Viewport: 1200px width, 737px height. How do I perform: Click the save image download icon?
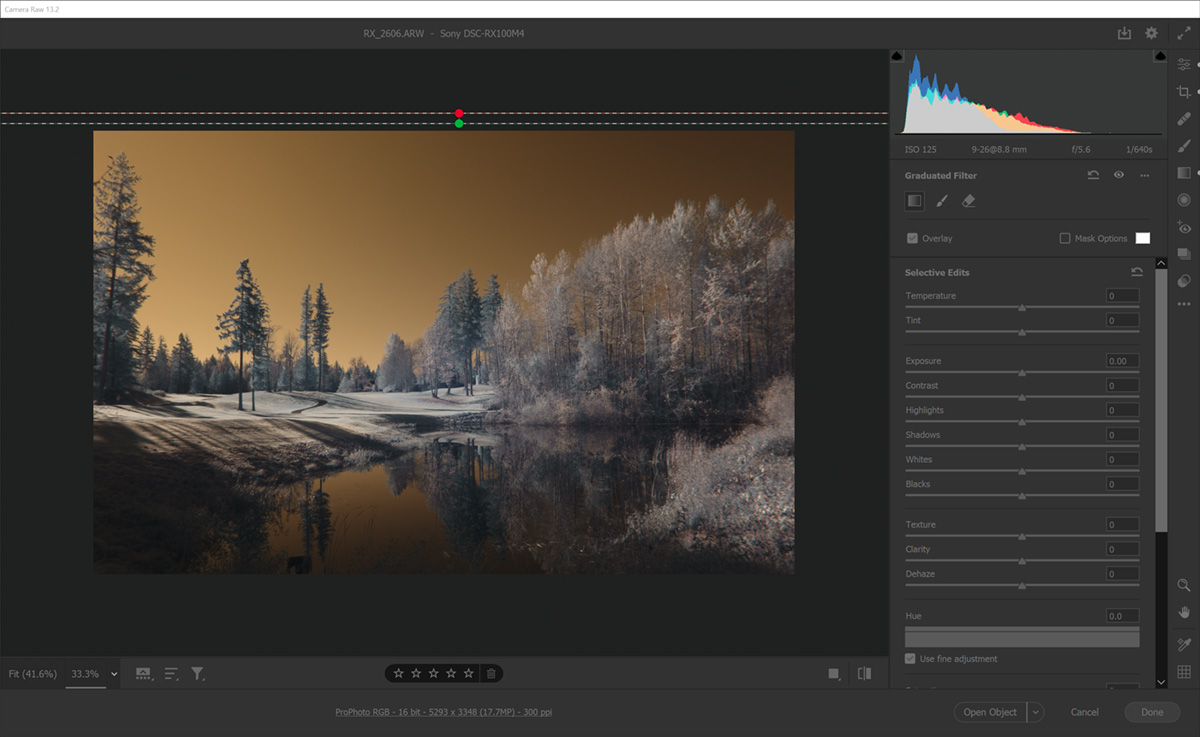click(1124, 33)
